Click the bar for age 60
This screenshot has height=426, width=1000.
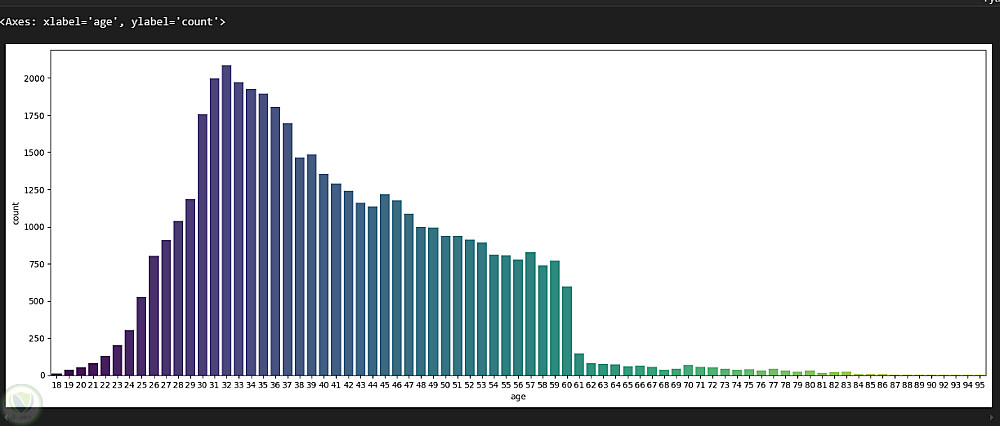click(x=567, y=331)
